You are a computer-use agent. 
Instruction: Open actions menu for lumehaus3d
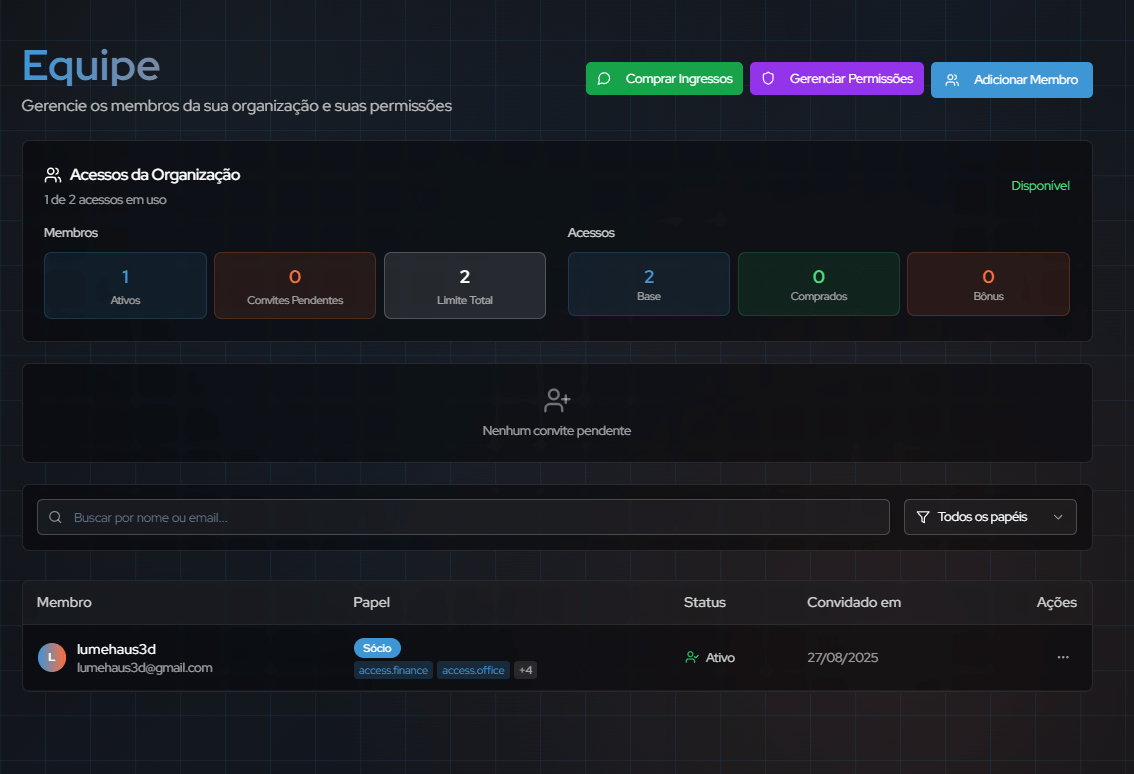coord(1063,658)
